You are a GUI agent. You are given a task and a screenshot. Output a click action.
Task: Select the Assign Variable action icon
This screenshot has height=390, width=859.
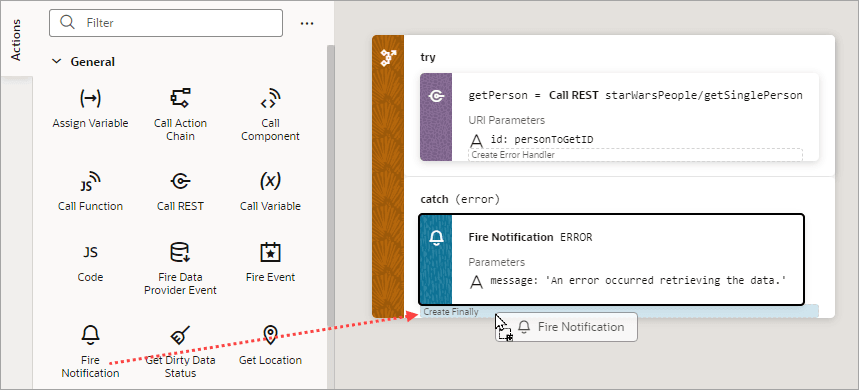pos(90,99)
